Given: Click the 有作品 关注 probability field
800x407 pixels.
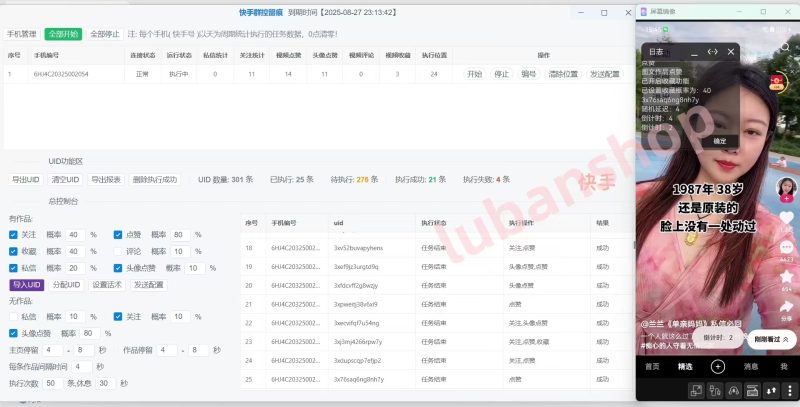Looking at the screenshot, I should point(75,235).
